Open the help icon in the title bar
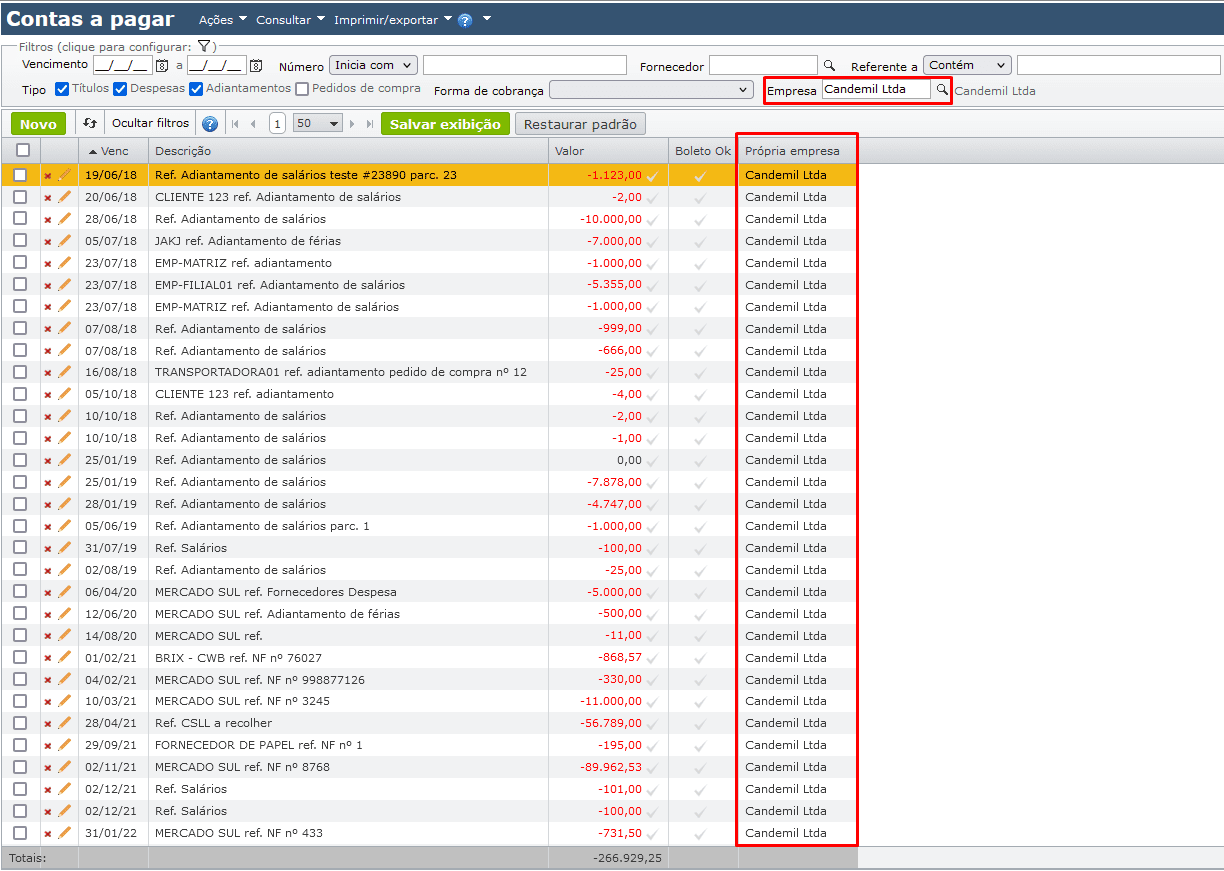The image size is (1224, 871). pyautogui.click(x=465, y=20)
